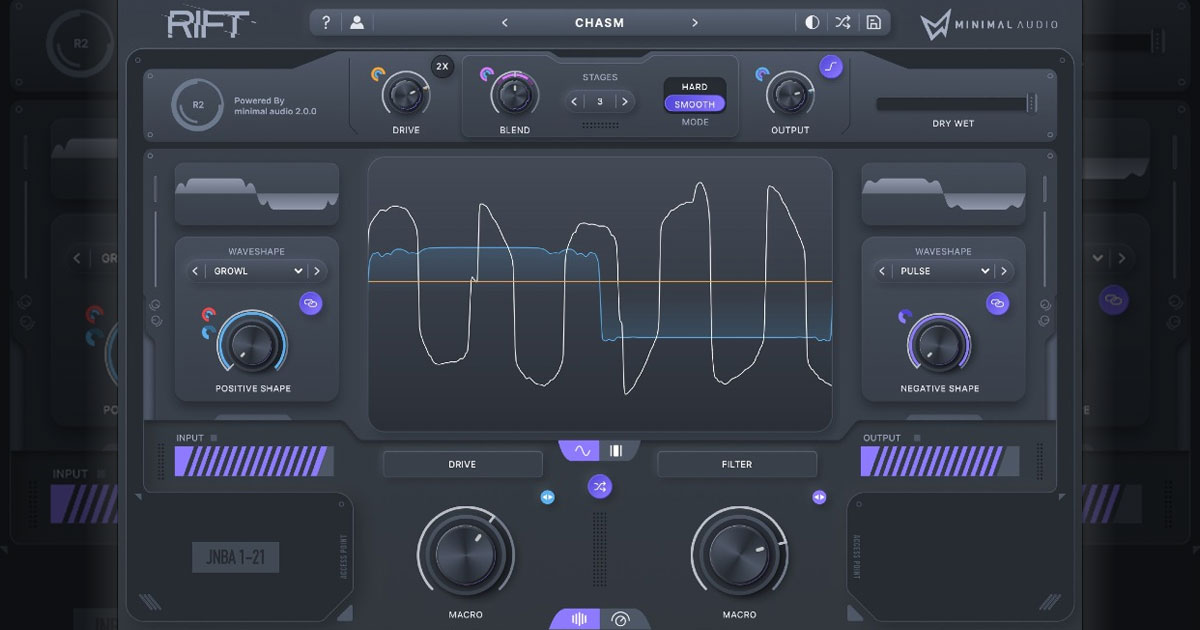Image resolution: width=1200 pixels, height=630 pixels.
Task: Enable the soft clip curve button near Output
Action: click(x=832, y=67)
